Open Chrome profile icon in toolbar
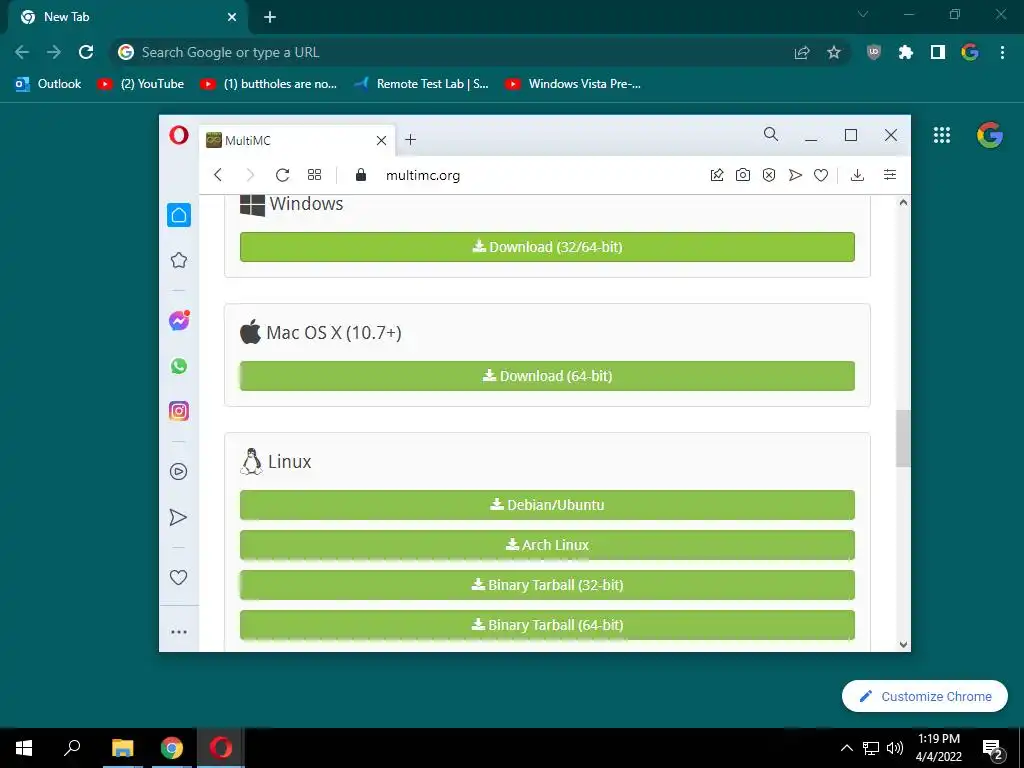1024x768 pixels. [970, 52]
